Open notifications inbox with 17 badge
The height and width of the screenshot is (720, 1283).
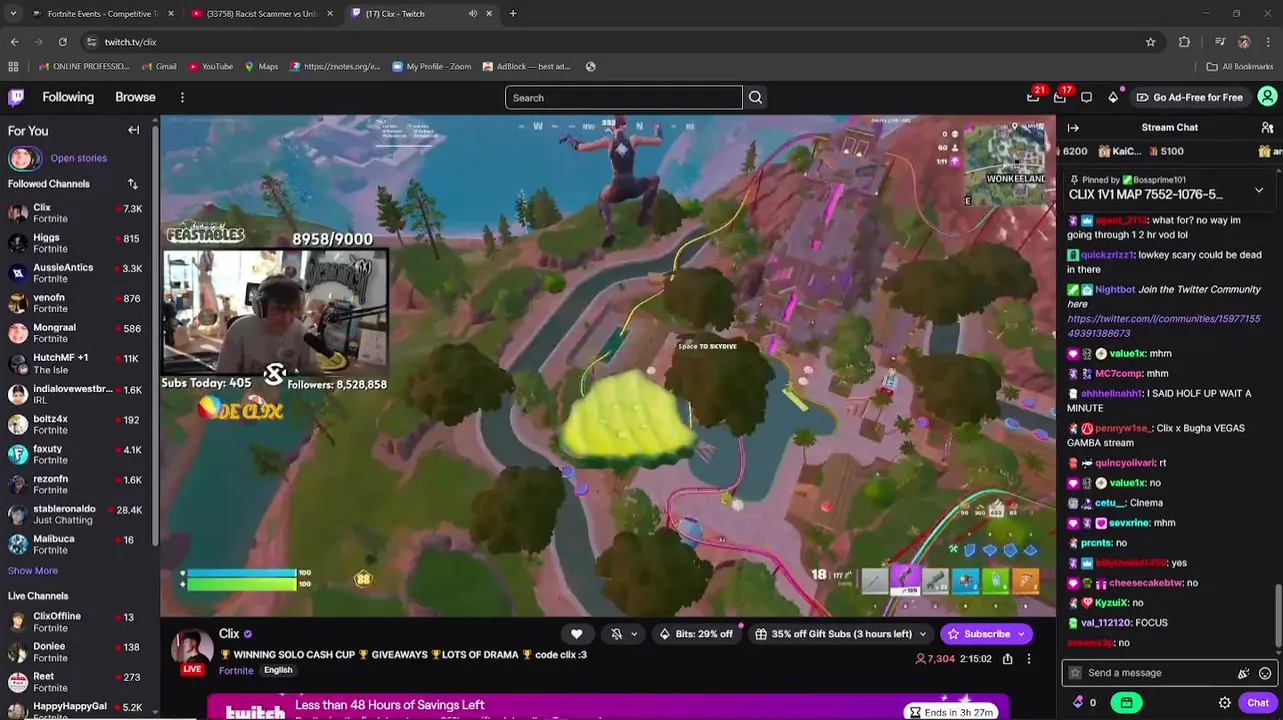(x=1060, y=97)
